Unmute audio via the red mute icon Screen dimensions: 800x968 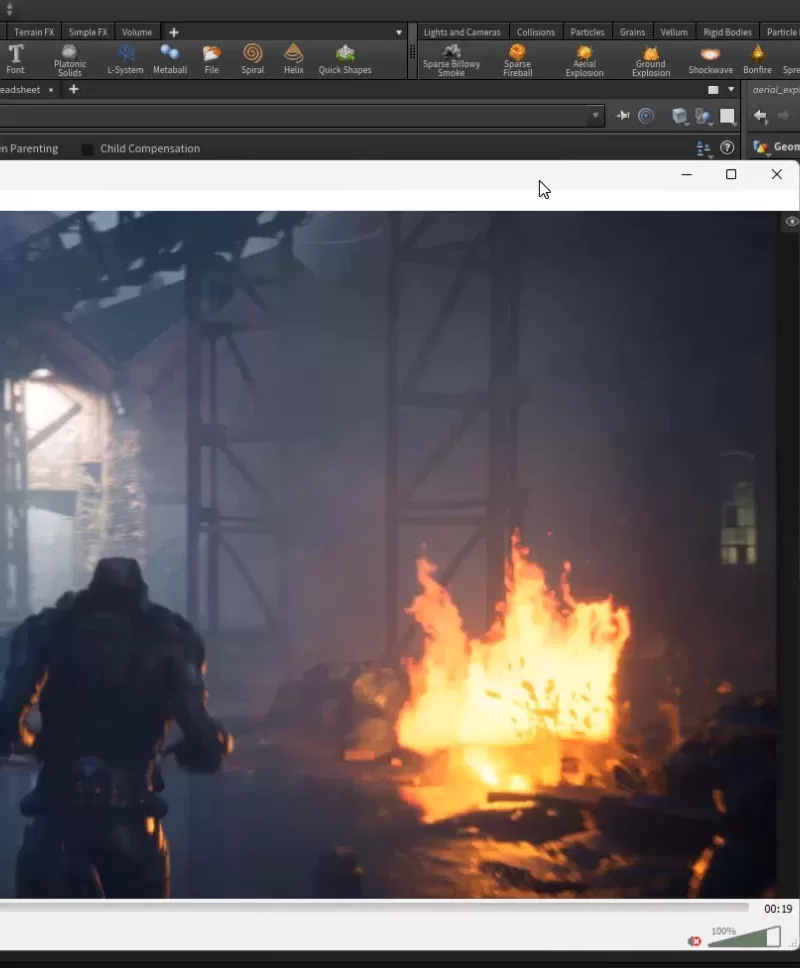pyautogui.click(x=695, y=941)
